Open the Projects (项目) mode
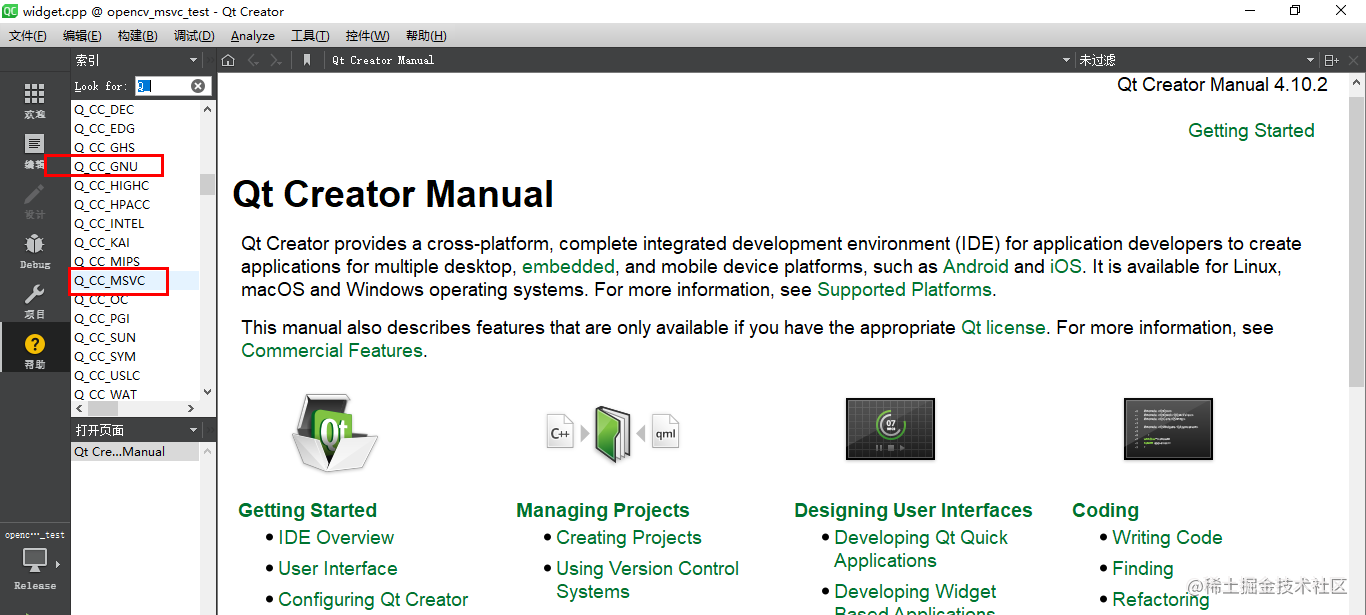 coord(35,300)
